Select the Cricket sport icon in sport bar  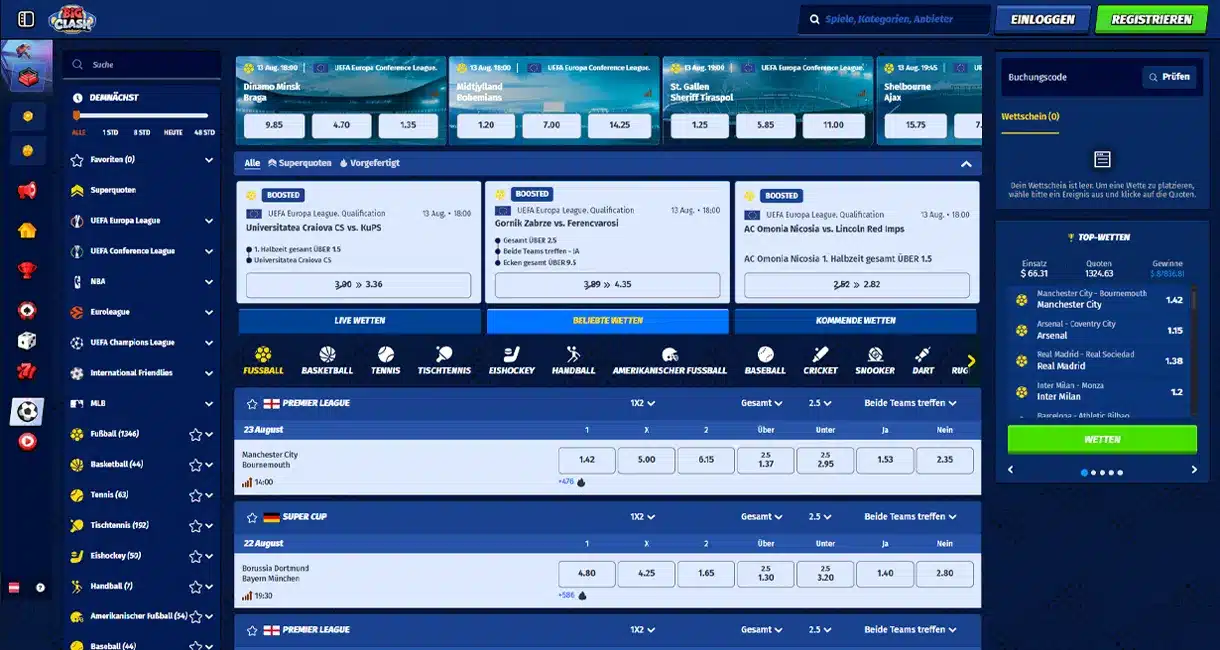pyautogui.click(x=821, y=355)
